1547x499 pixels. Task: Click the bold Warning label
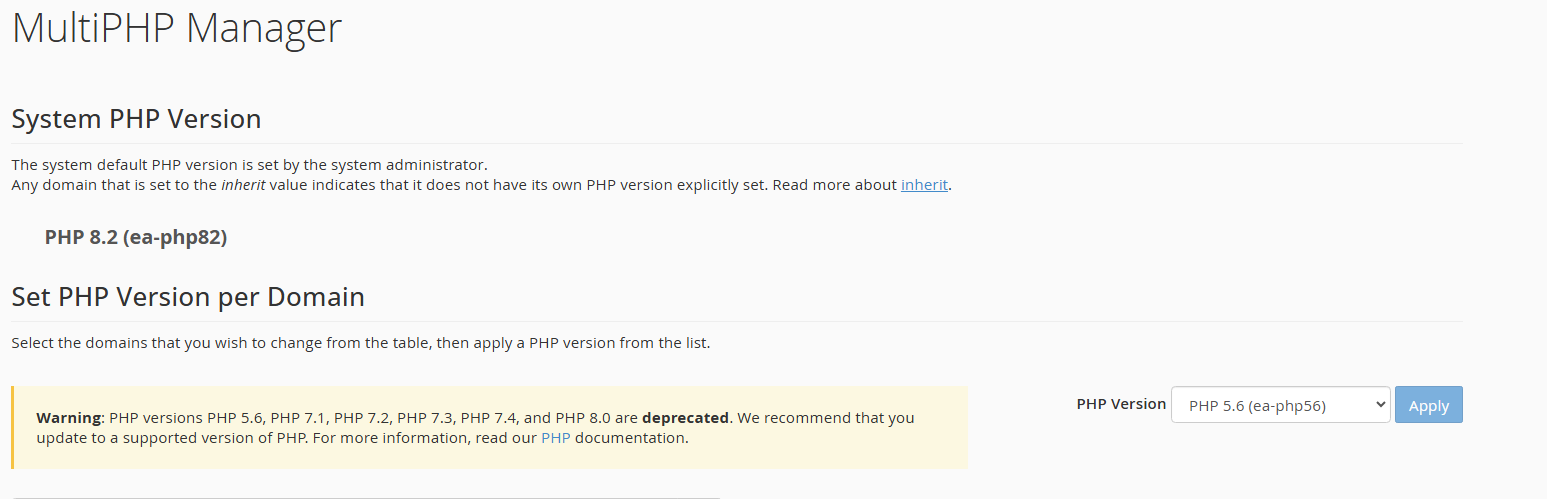69,418
